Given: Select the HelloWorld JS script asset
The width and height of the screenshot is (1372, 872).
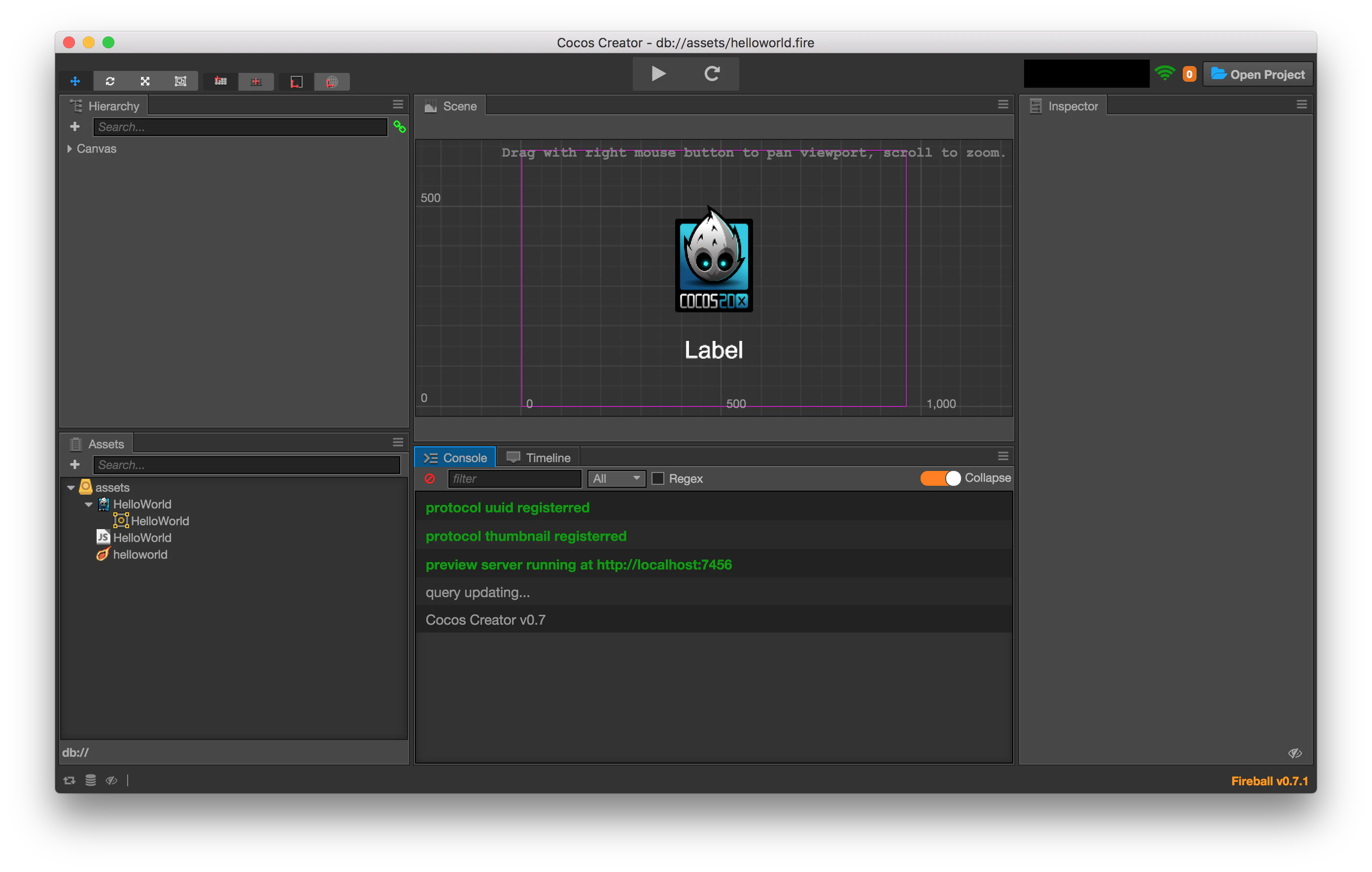Looking at the screenshot, I should click(134, 537).
